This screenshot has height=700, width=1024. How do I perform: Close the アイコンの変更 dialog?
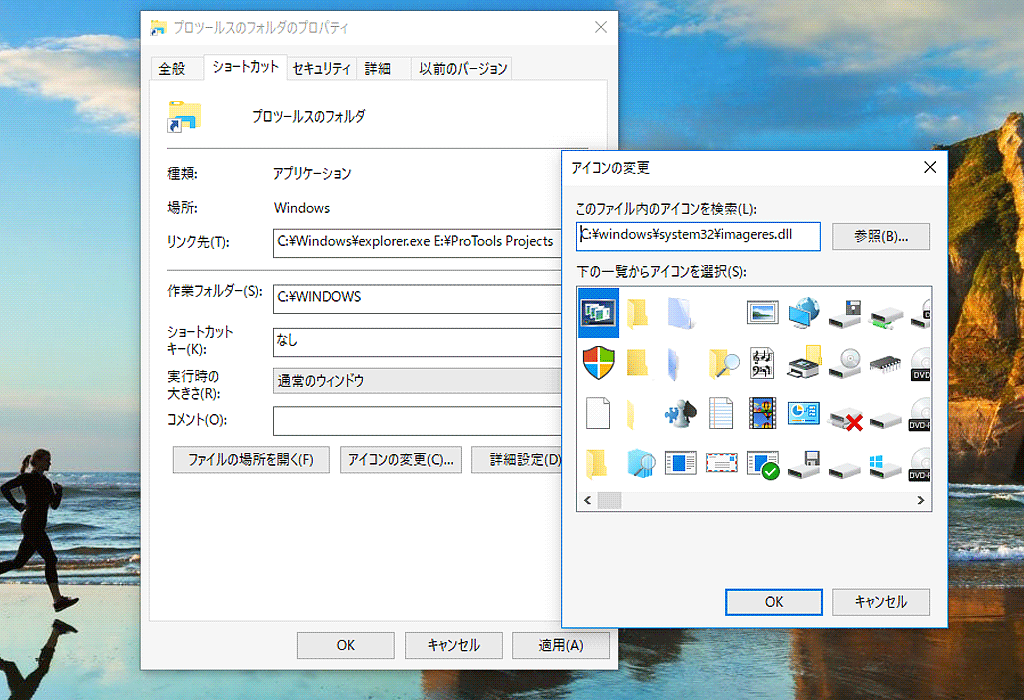click(930, 167)
